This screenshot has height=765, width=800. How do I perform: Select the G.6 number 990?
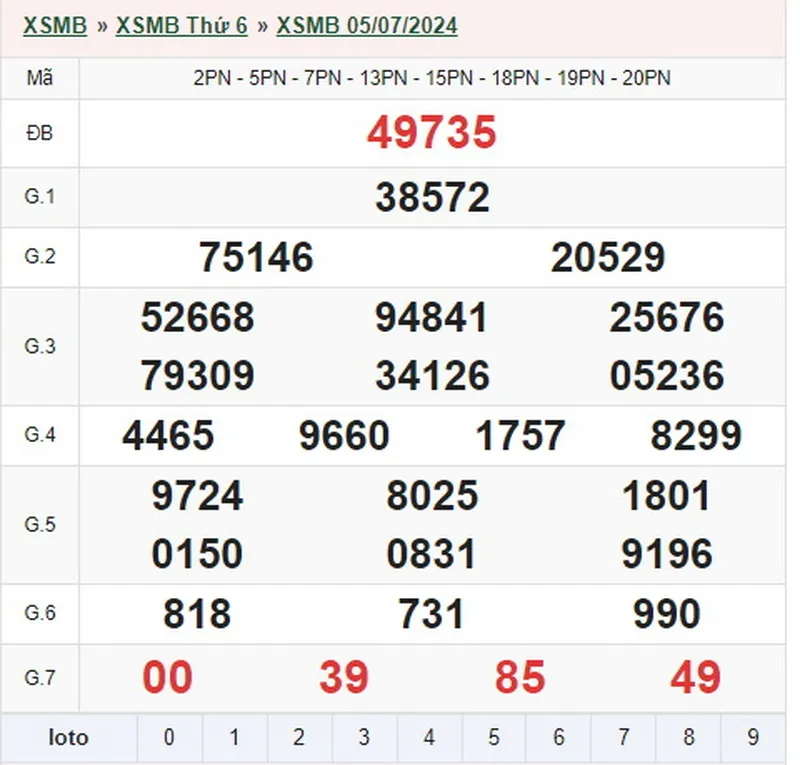click(x=666, y=613)
